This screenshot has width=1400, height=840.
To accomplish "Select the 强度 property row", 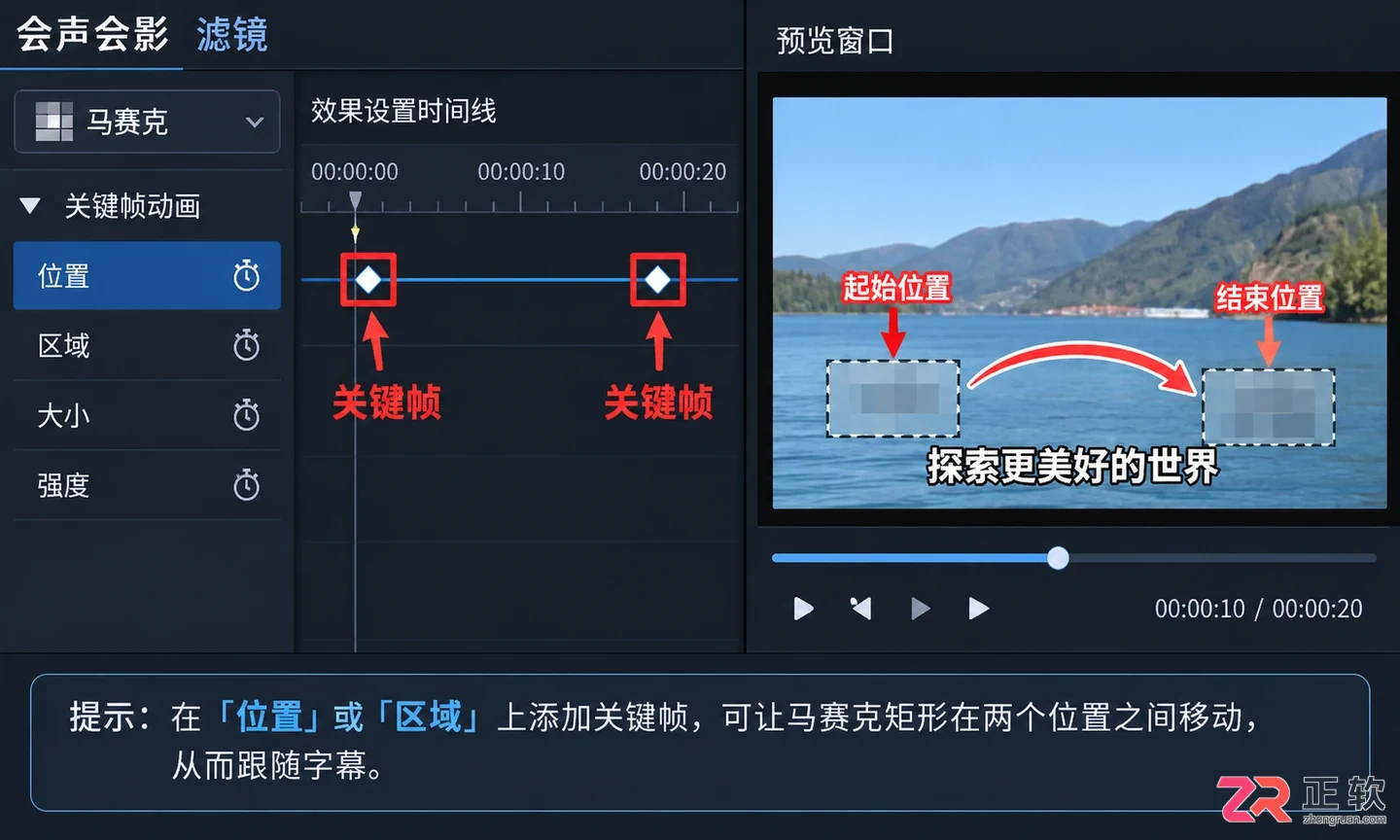I will (x=147, y=485).
